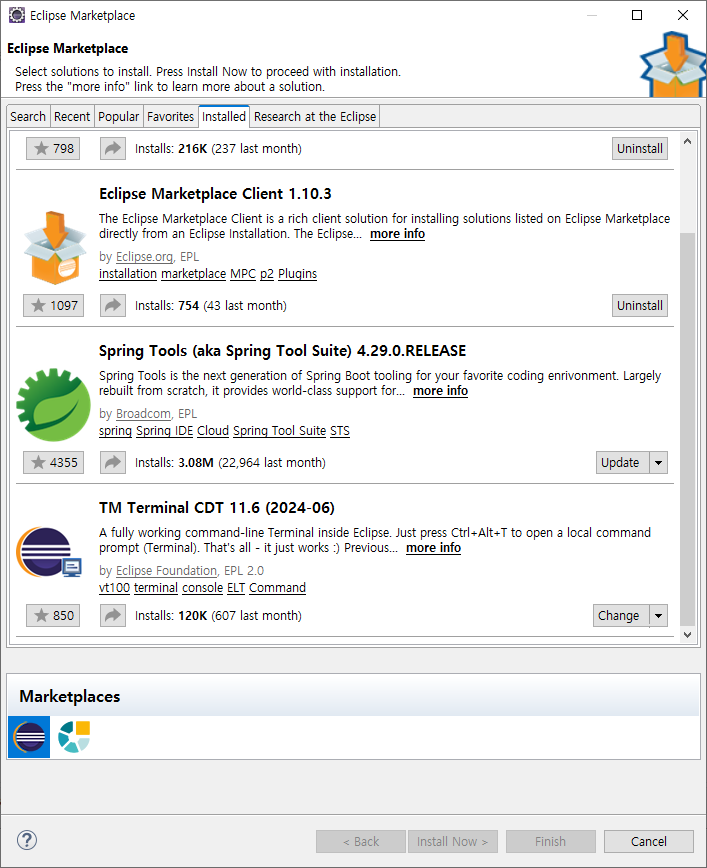Screen dimensions: 707x868
Task: Click the Plugins tag
Action: click(x=297, y=274)
